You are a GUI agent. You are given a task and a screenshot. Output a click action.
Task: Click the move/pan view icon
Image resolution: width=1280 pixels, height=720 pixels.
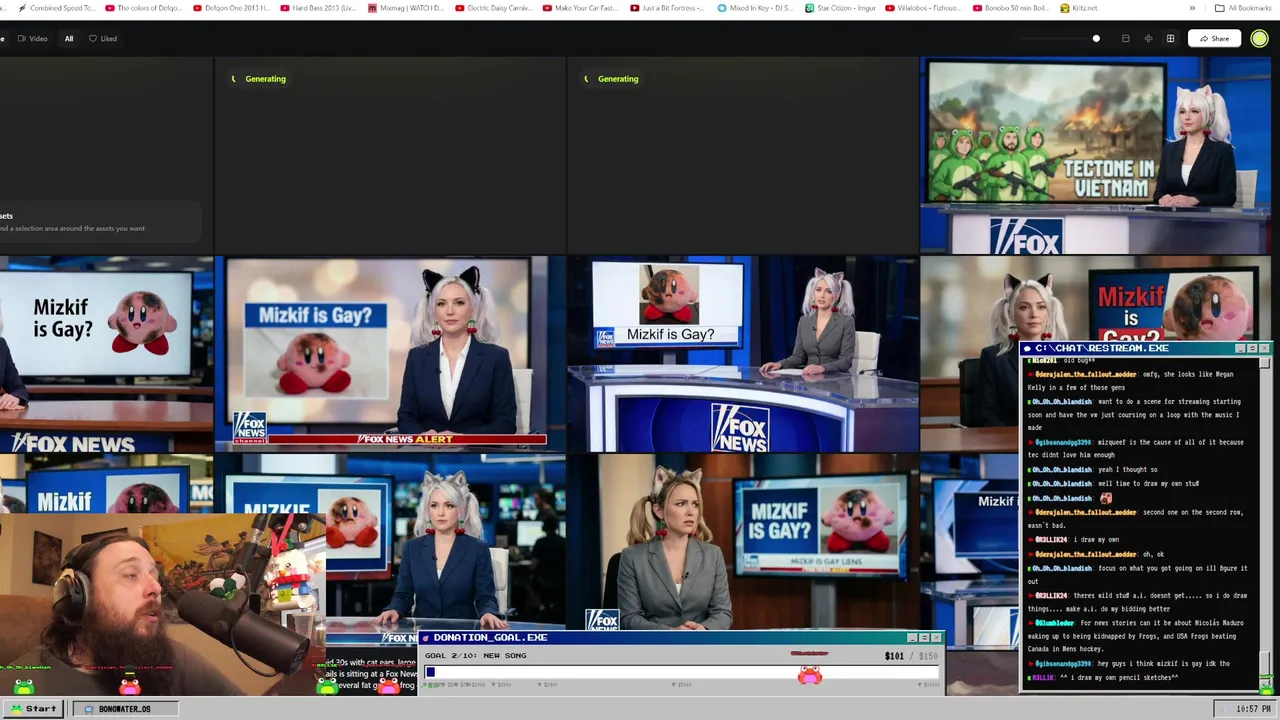click(x=1148, y=39)
